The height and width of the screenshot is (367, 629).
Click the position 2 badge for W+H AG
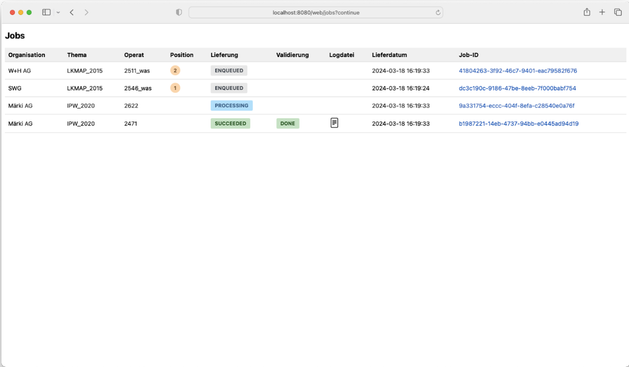point(175,71)
